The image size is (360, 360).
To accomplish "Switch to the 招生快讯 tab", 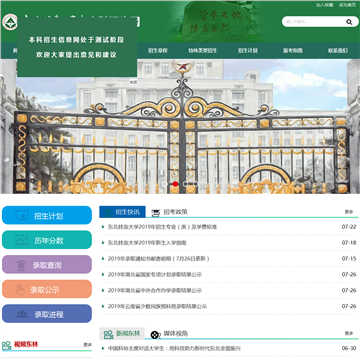I will point(122,212).
